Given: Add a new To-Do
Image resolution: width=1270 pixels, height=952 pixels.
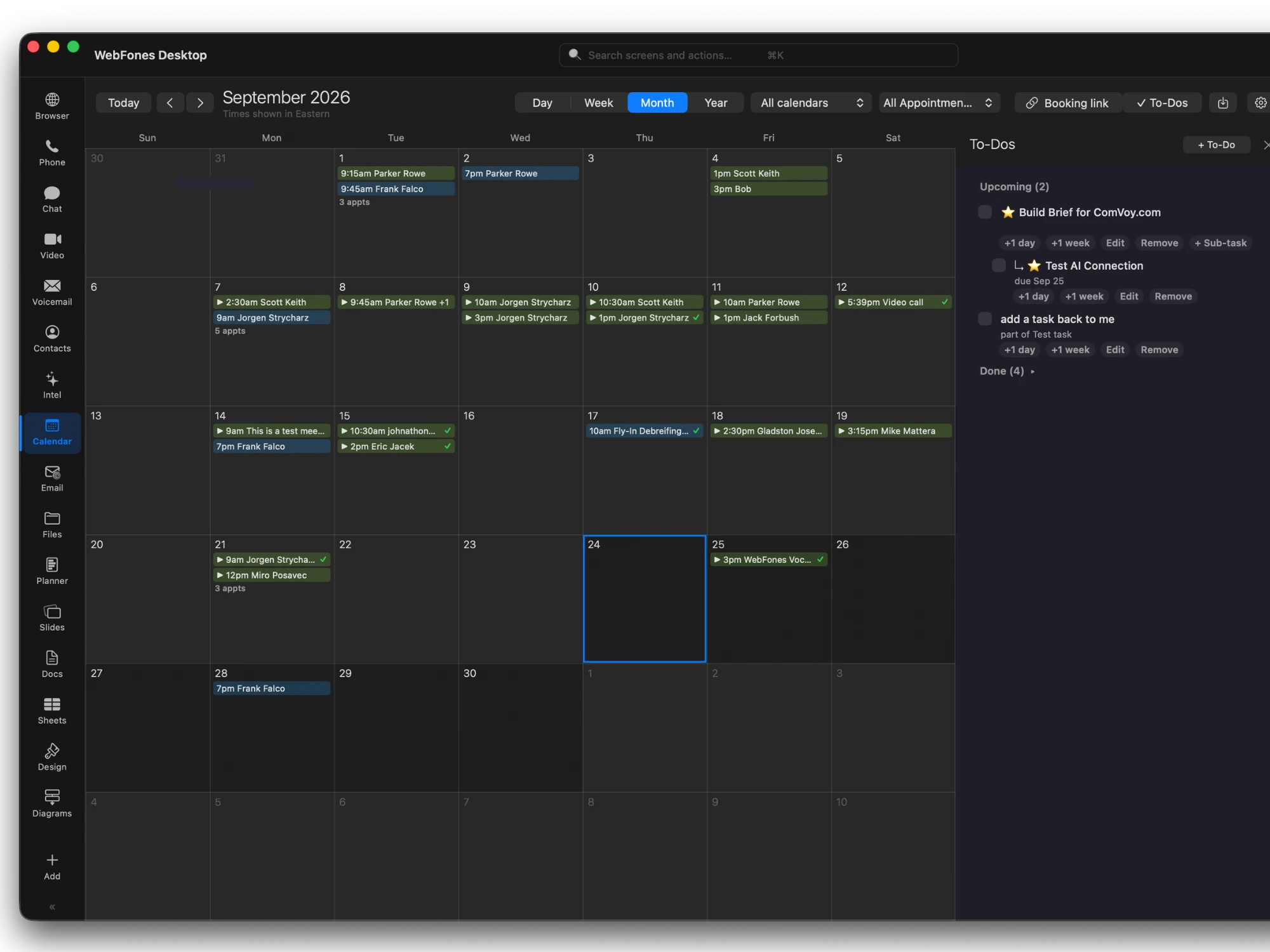Looking at the screenshot, I should point(1217,145).
